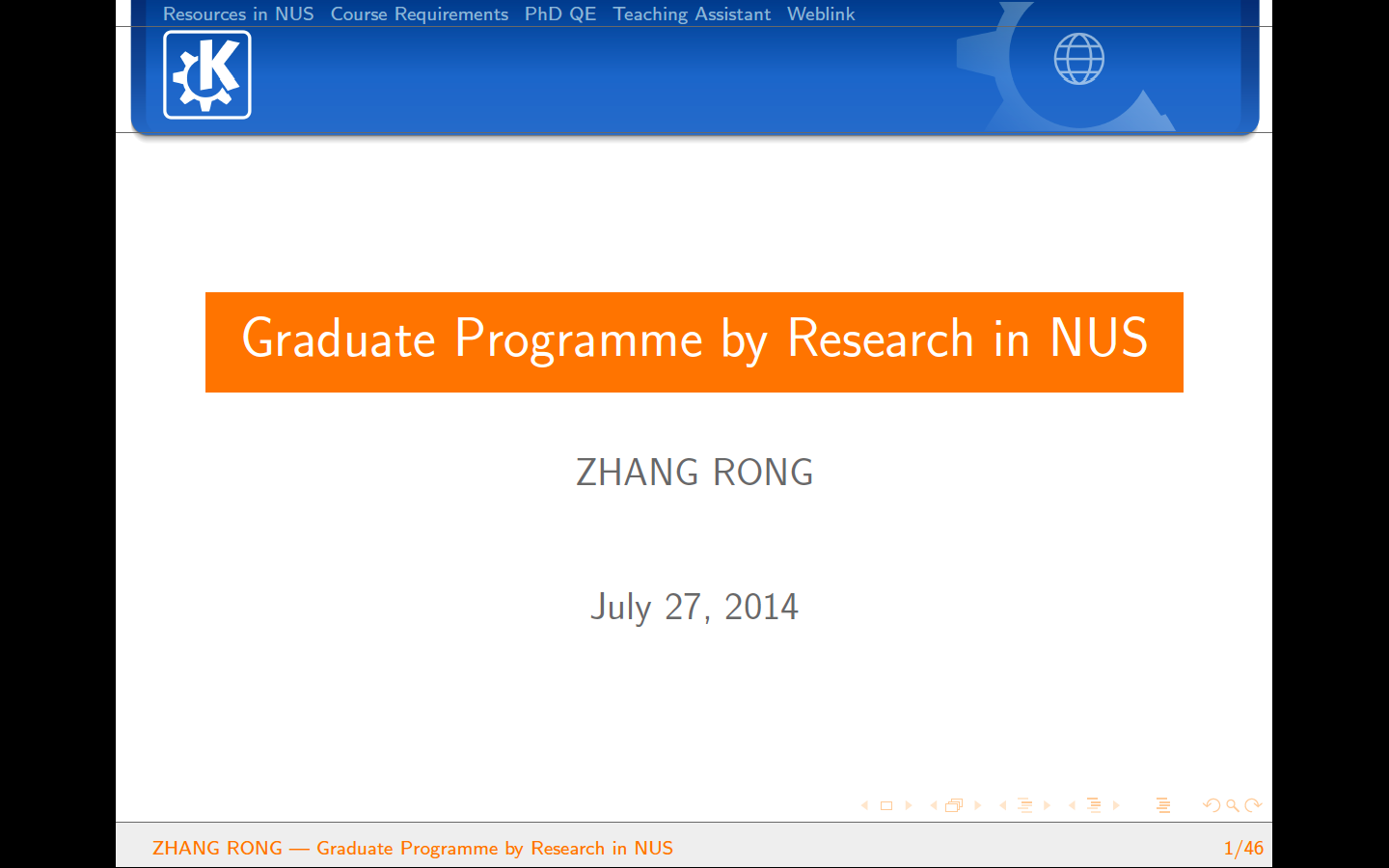Go back using the undo arrow icon

point(1212,805)
